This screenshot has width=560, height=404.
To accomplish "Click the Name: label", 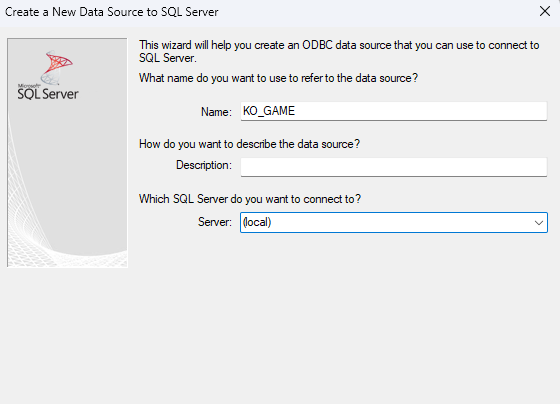I will click(216, 112).
